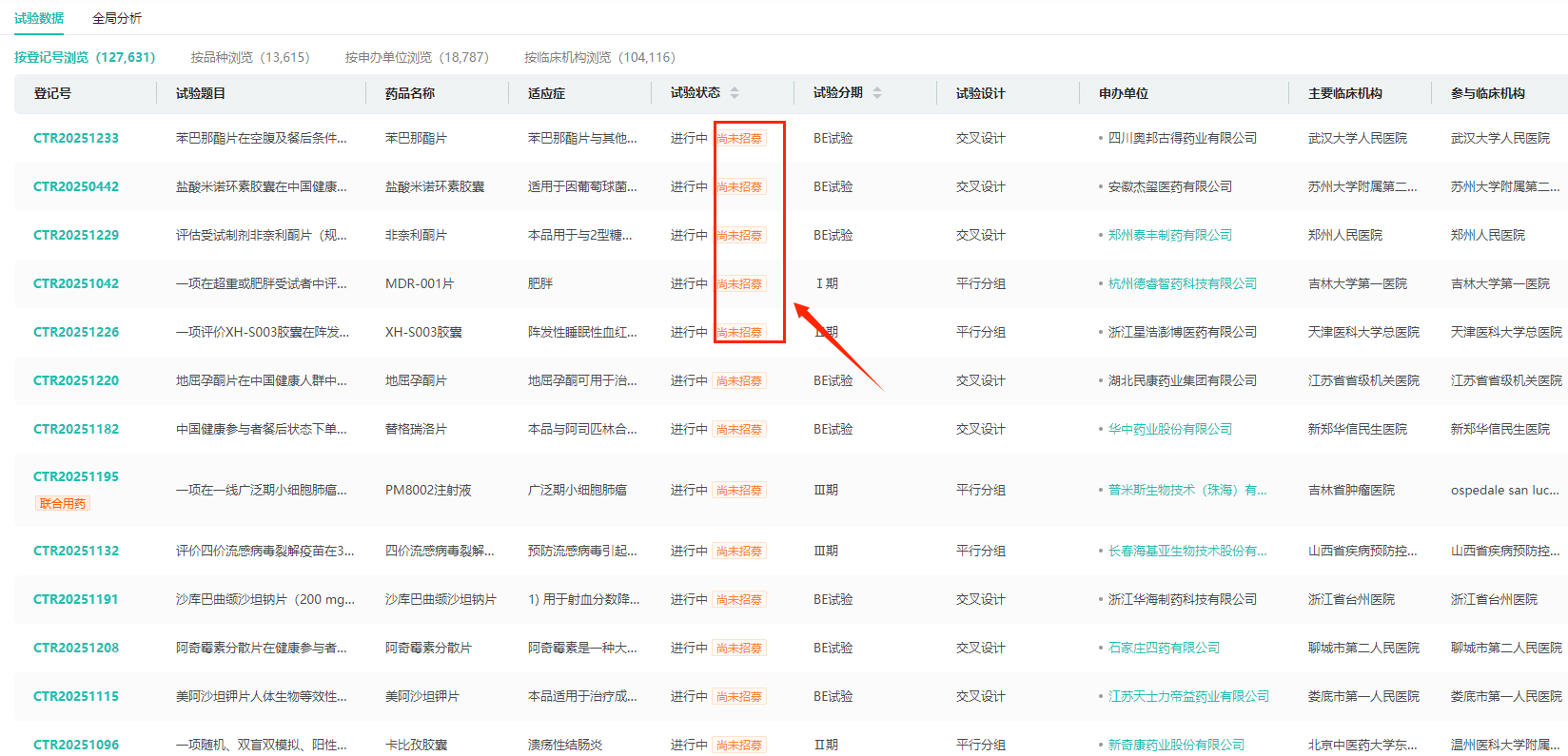
Task: Select the 试验数据 tab
Action: pos(39,18)
